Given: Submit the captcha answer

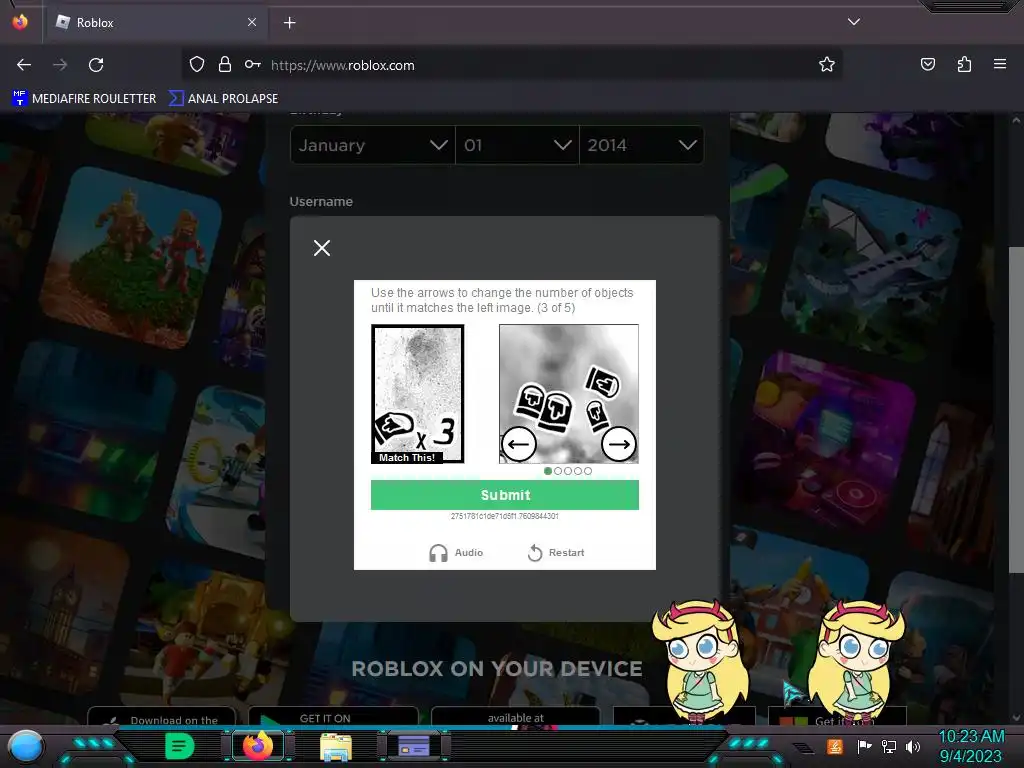Looking at the screenshot, I should point(505,495).
